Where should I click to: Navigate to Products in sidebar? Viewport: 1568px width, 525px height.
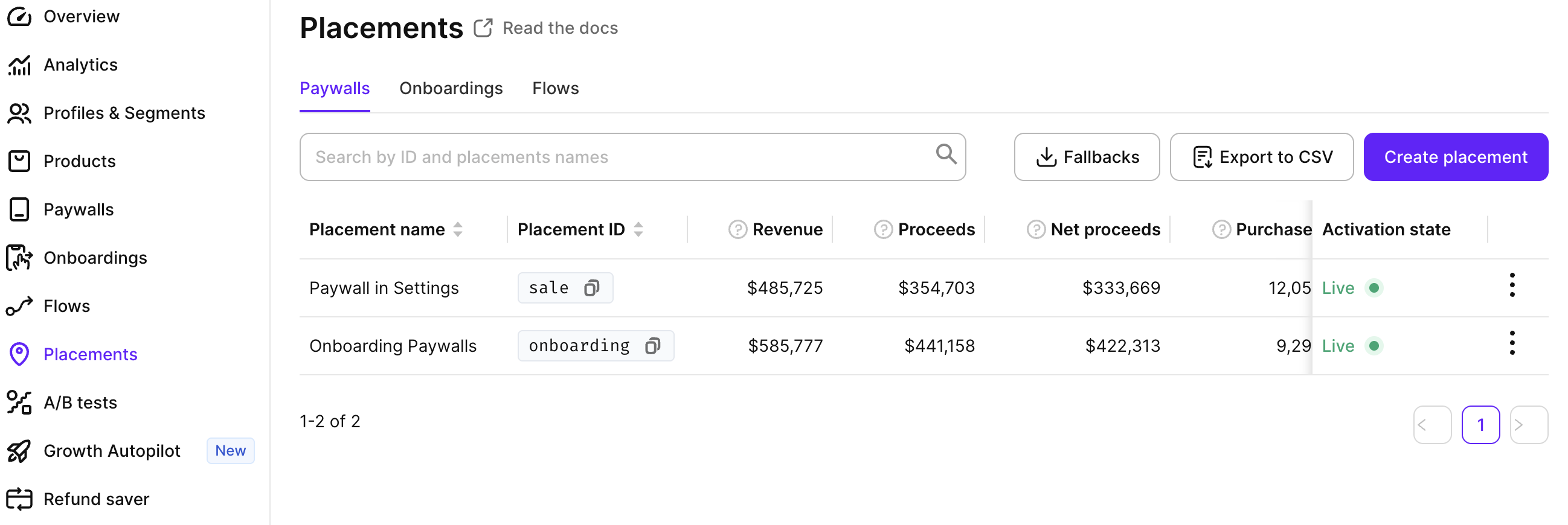coord(80,161)
